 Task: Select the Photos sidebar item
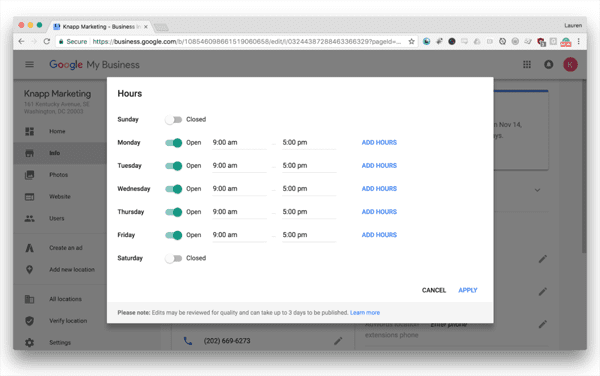(60, 175)
